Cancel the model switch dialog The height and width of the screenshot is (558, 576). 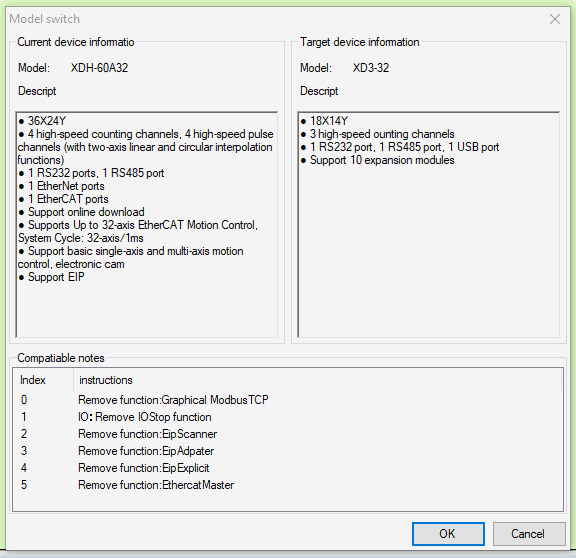pyautogui.click(x=529, y=533)
